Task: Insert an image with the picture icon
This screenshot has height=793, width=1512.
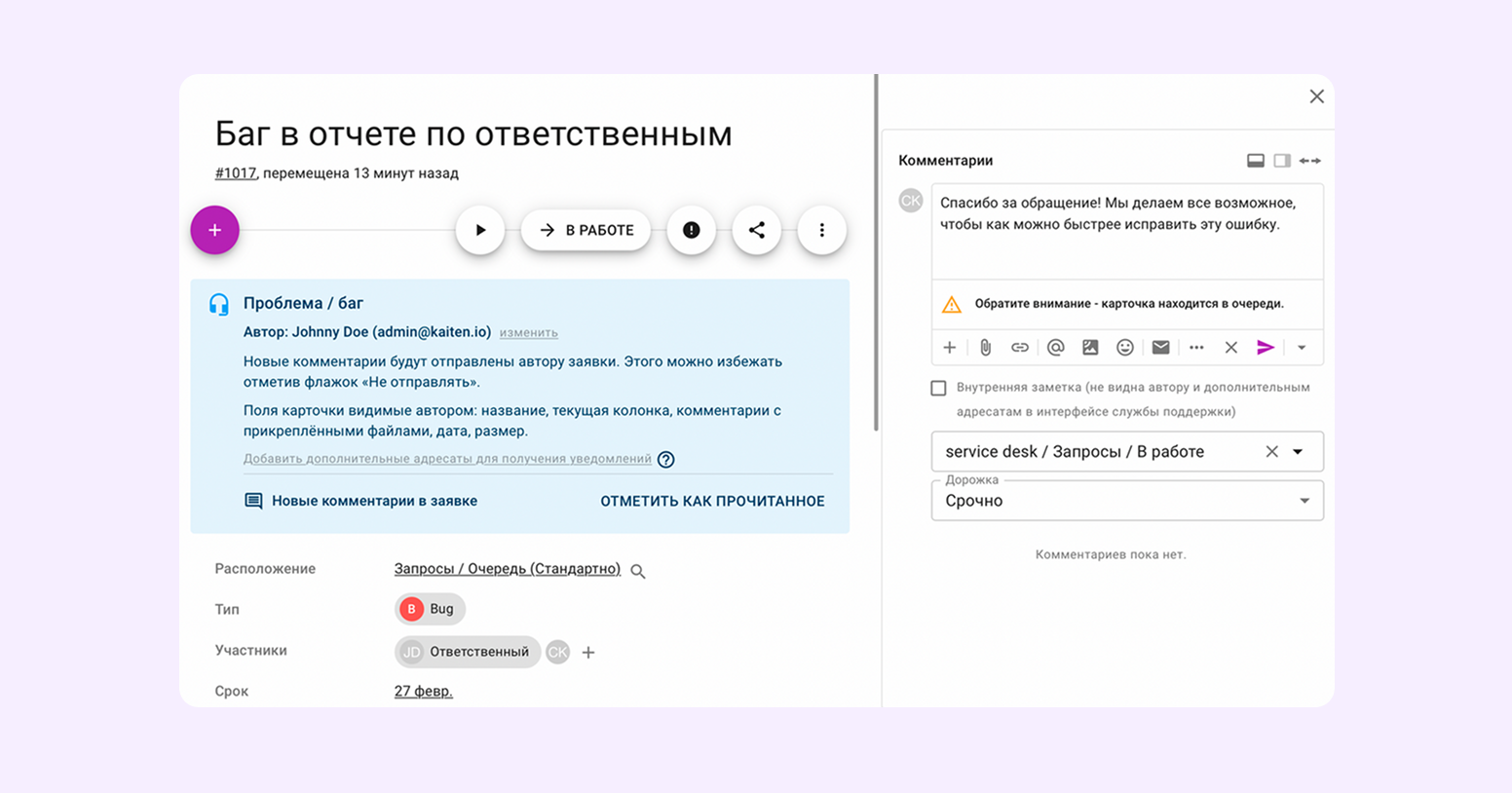Action: (1090, 348)
